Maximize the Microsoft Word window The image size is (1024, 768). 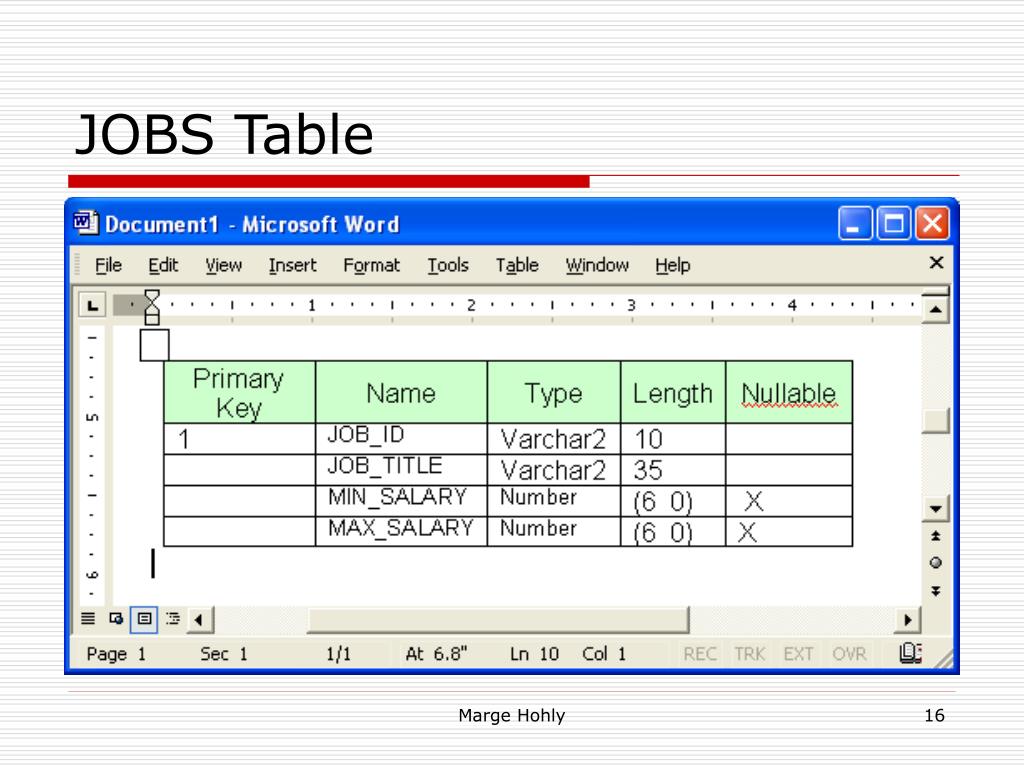893,223
